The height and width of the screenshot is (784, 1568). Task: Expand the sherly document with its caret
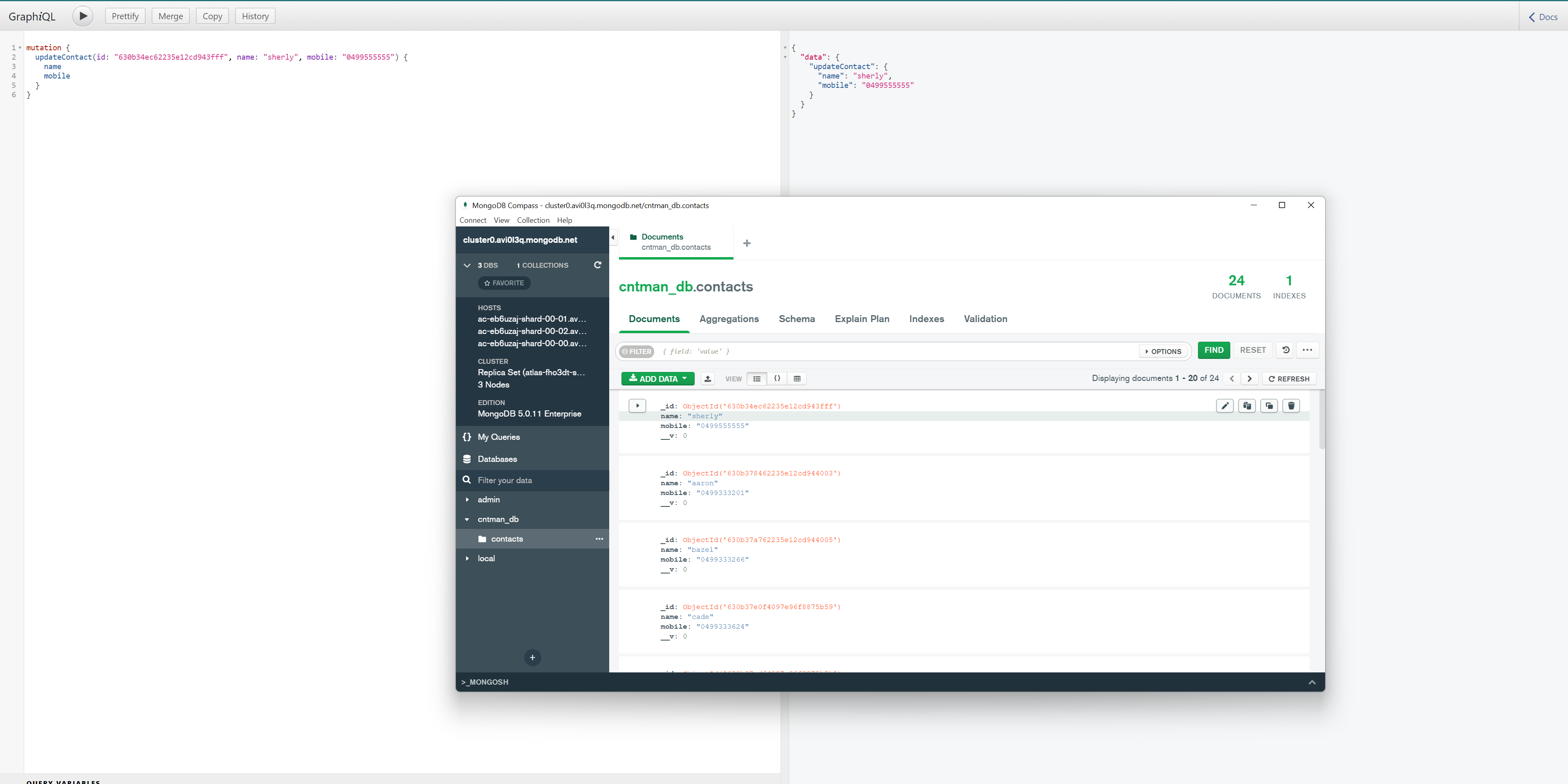tap(637, 405)
